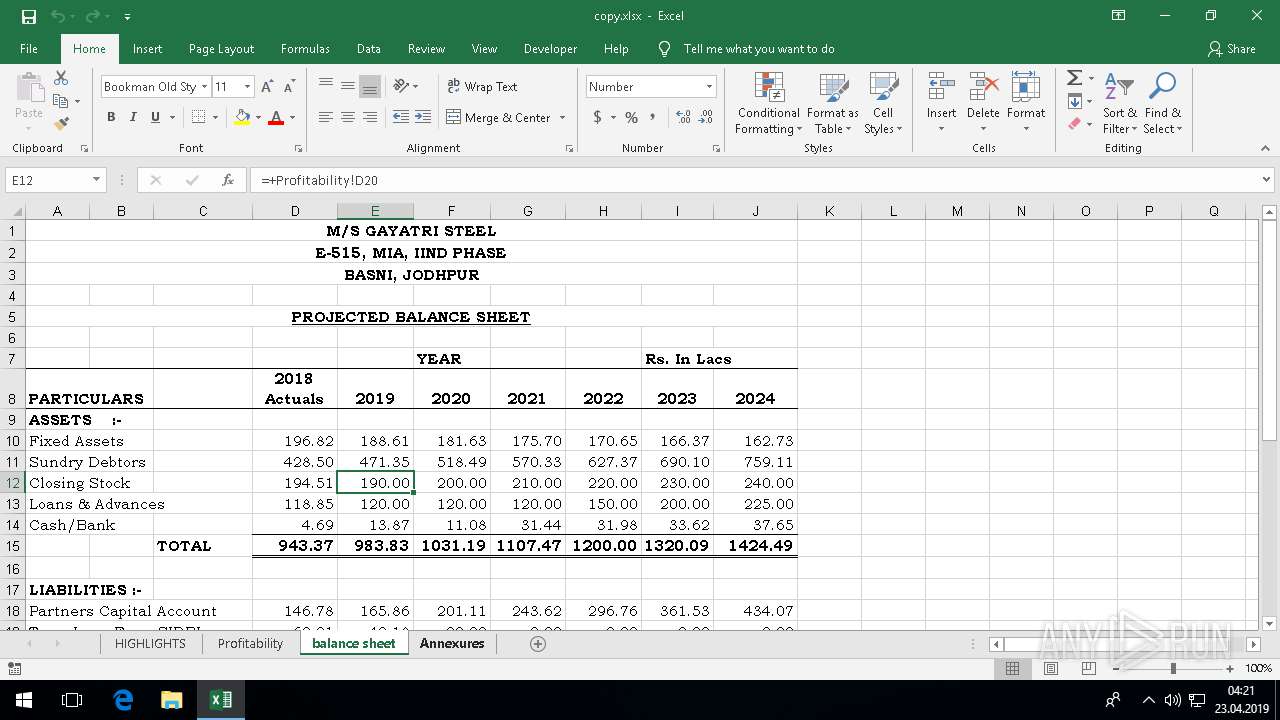Apply Comma Style format
The width and height of the screenshot is (1280, 720).
click(x=653, y=117)
